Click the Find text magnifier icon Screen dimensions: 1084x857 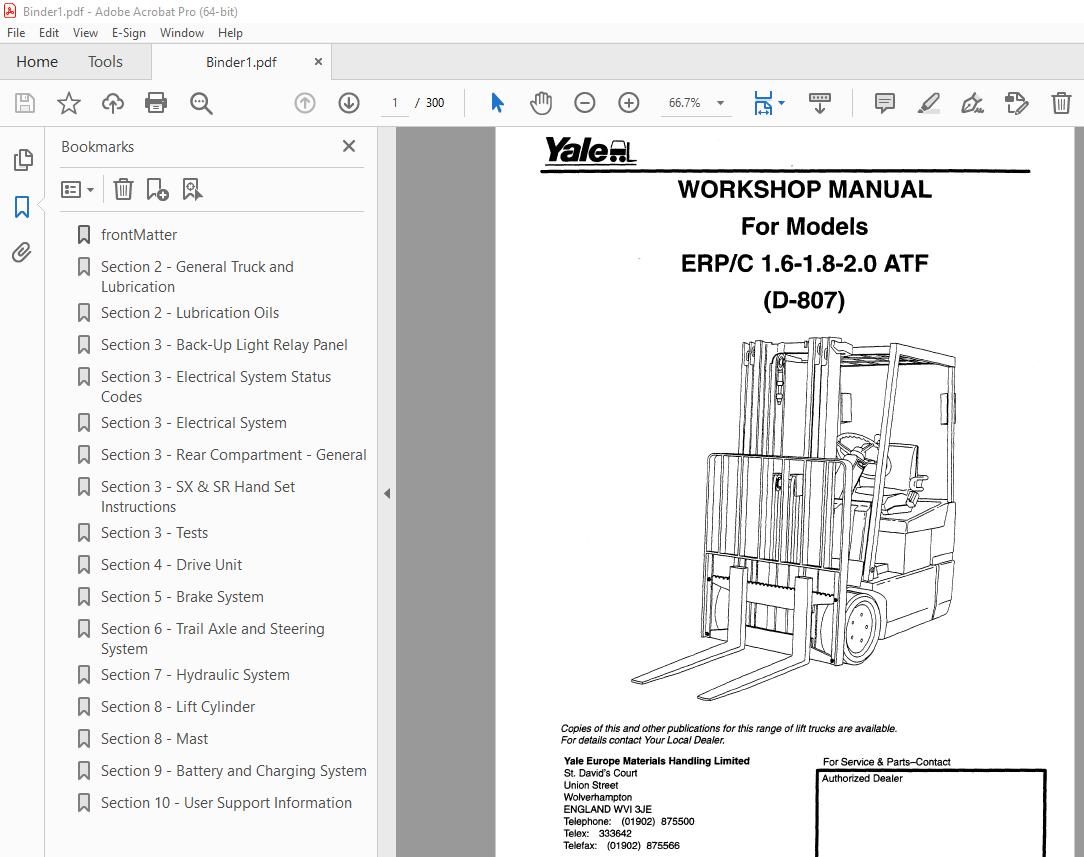(x=201, y=103)
